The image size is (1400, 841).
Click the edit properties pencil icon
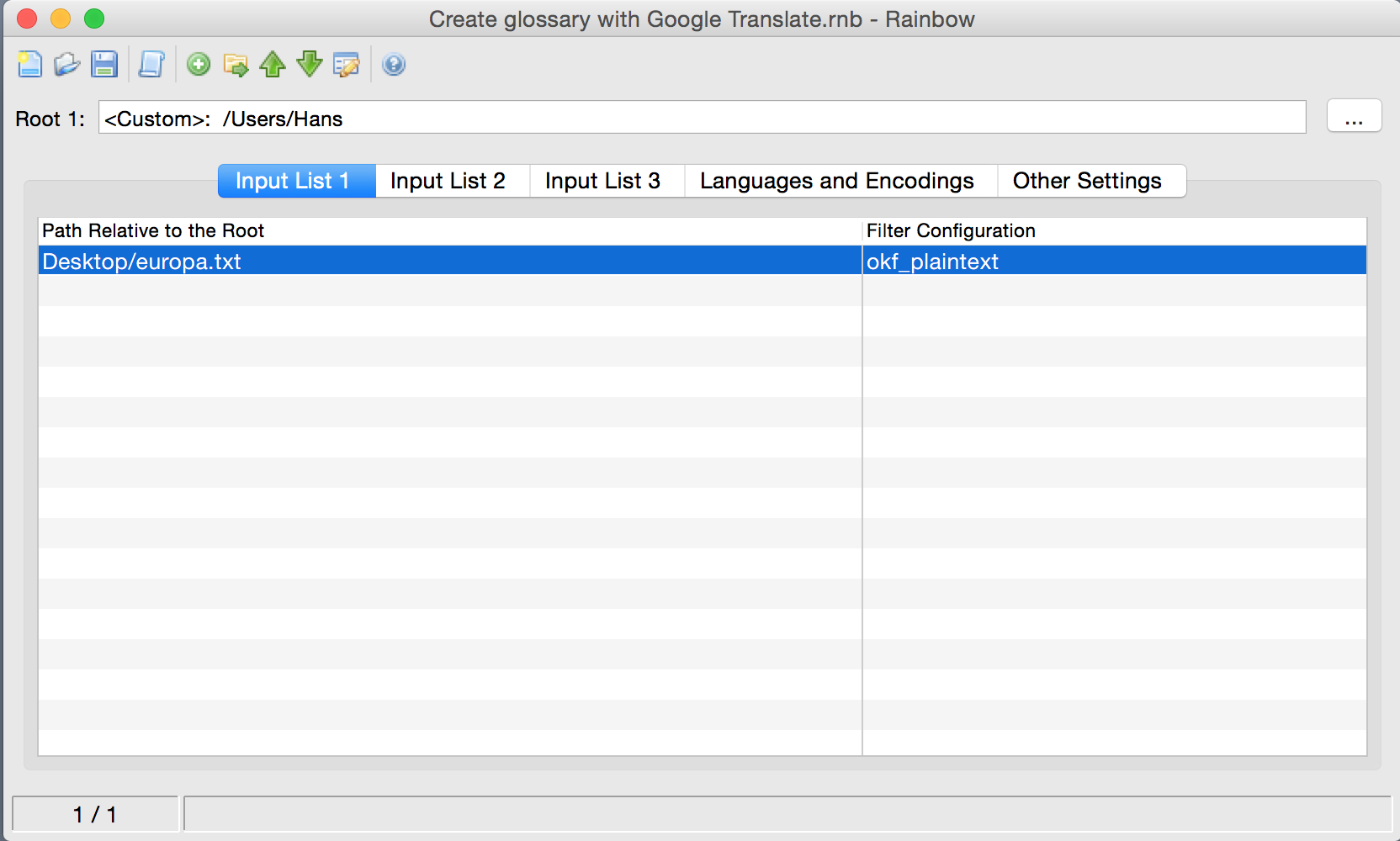point(347,65)
